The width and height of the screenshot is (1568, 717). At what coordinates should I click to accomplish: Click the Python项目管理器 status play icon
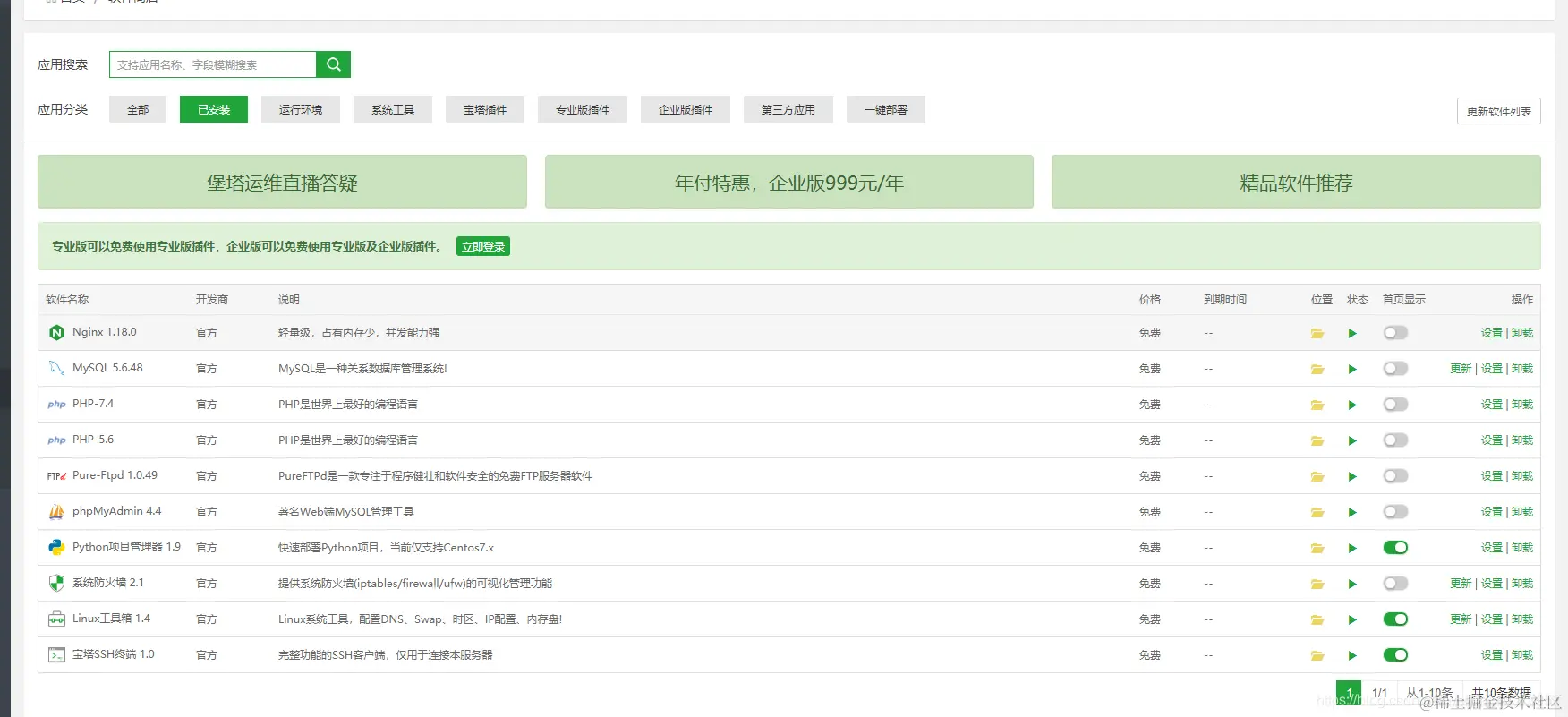point(1352,548)
